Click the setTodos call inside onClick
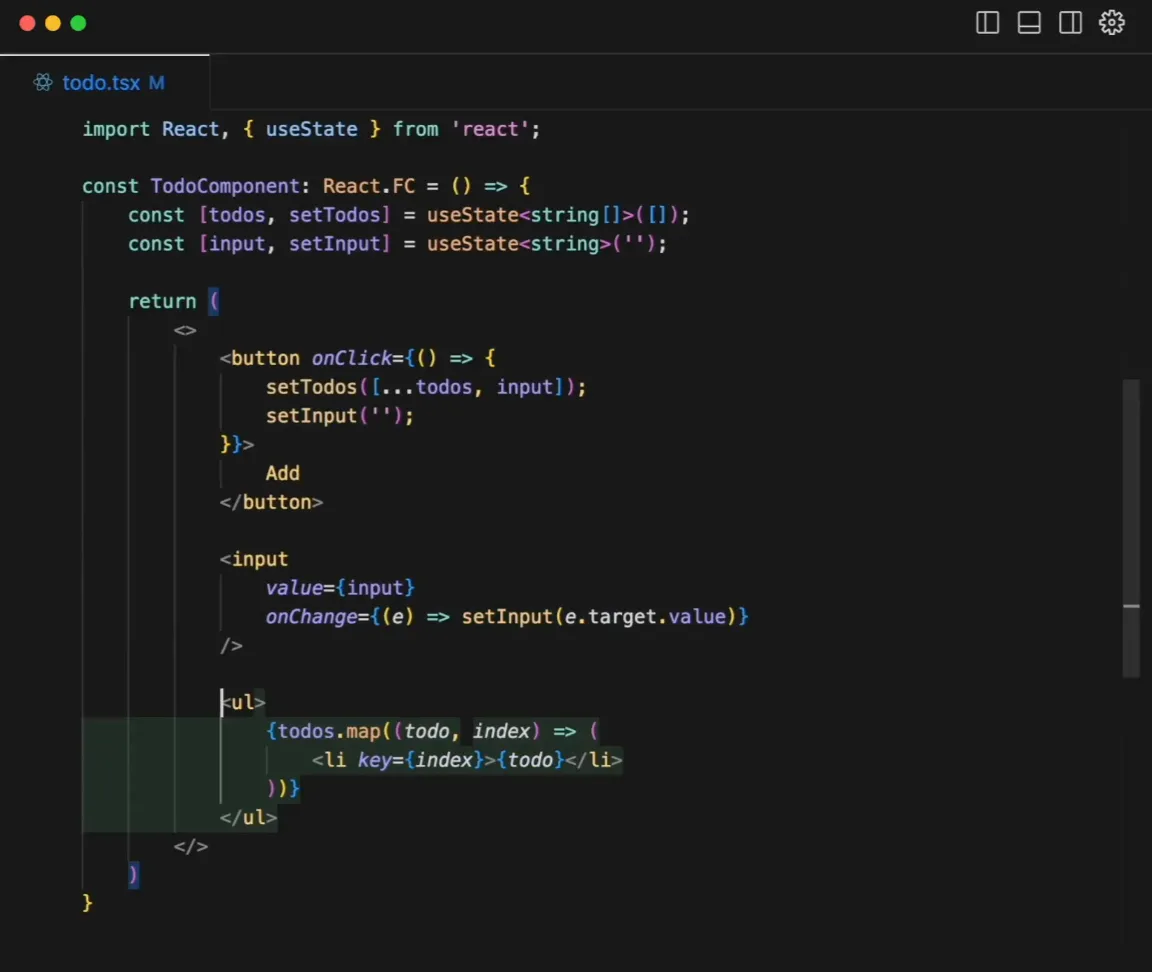This screenshot has width=1152, height=972. pos(311,387)
